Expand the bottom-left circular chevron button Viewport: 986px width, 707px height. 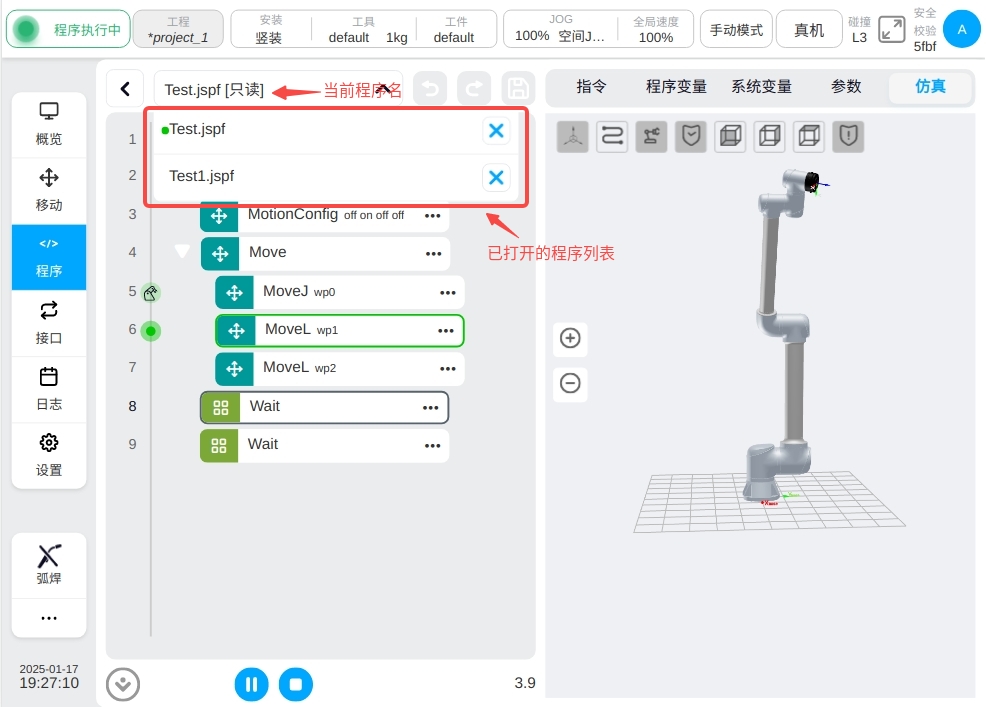(123, 684)
